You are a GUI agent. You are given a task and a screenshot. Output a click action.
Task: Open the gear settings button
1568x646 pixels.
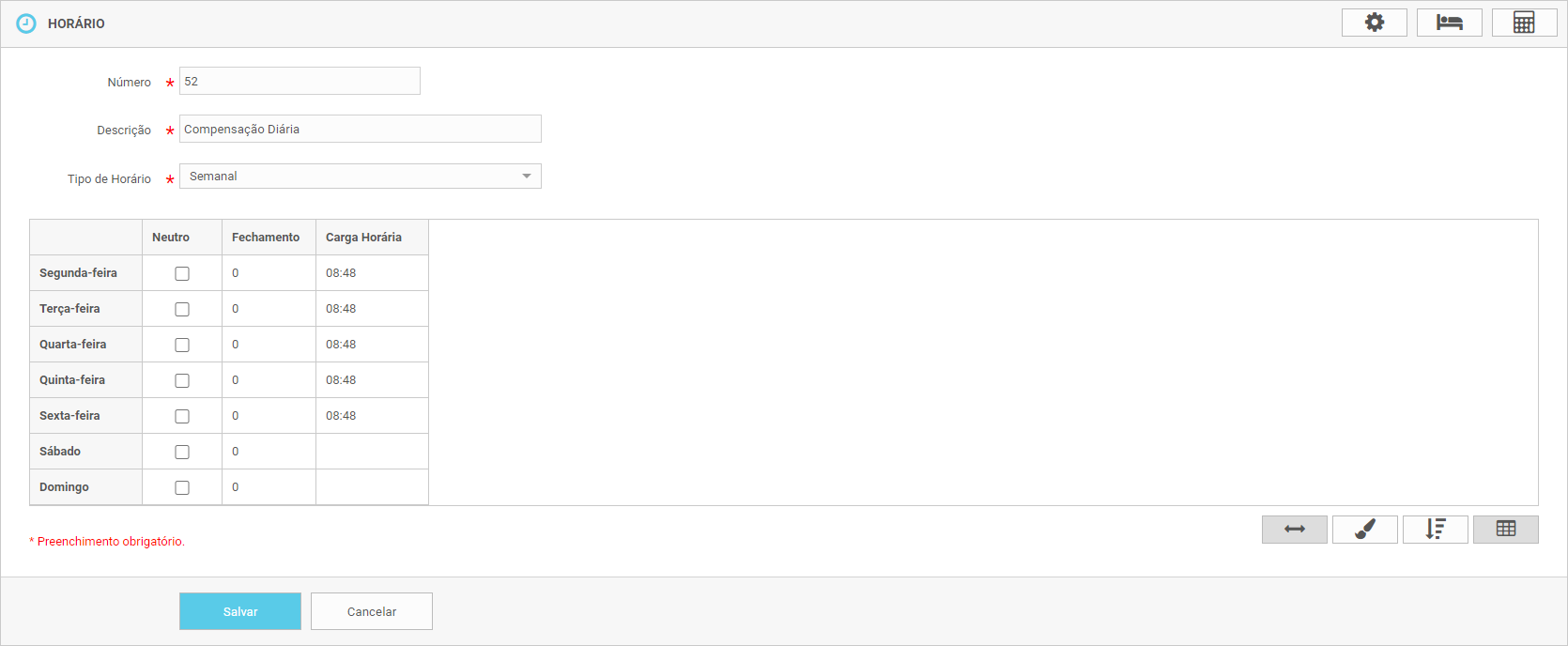point(1374,23)
